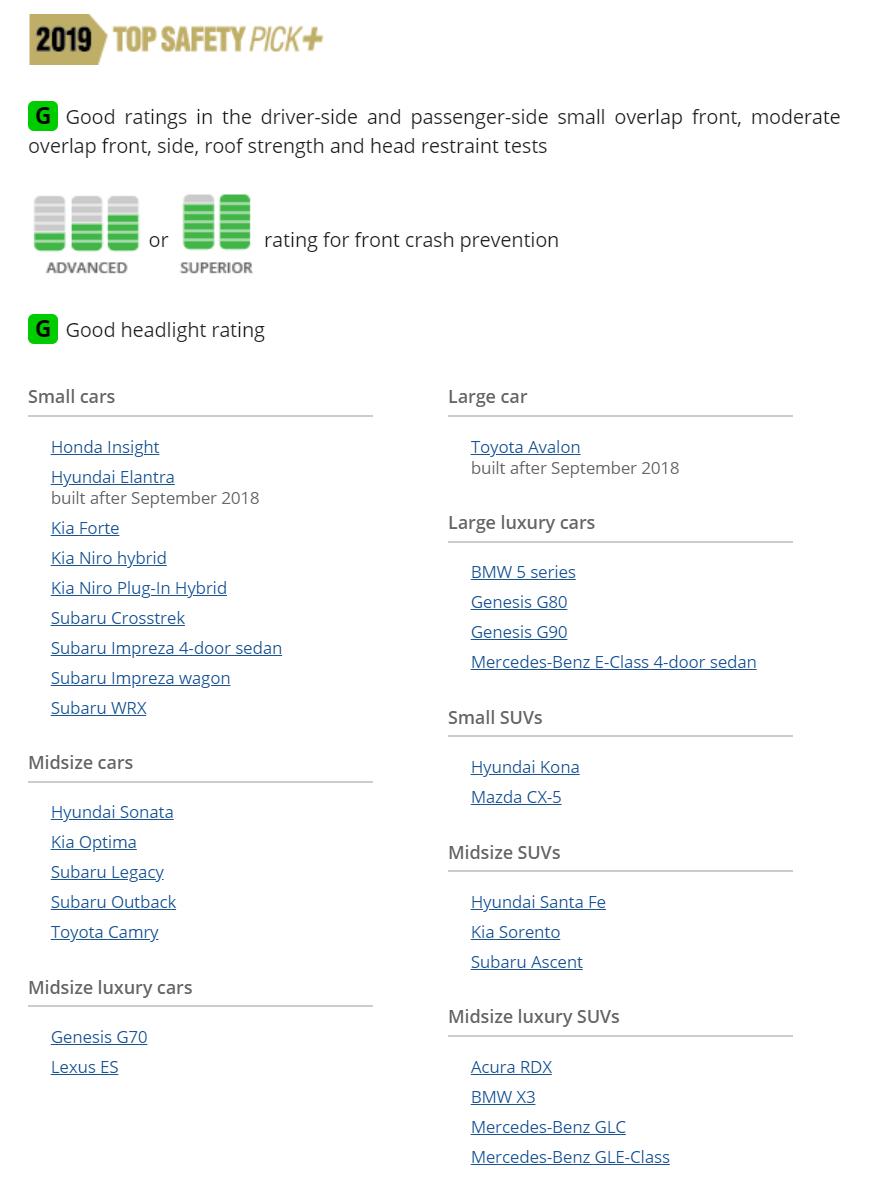876x1197 pixels.
Task: Go to Subaru Impreza 4-door sedan
Action: tap(166, 648)
